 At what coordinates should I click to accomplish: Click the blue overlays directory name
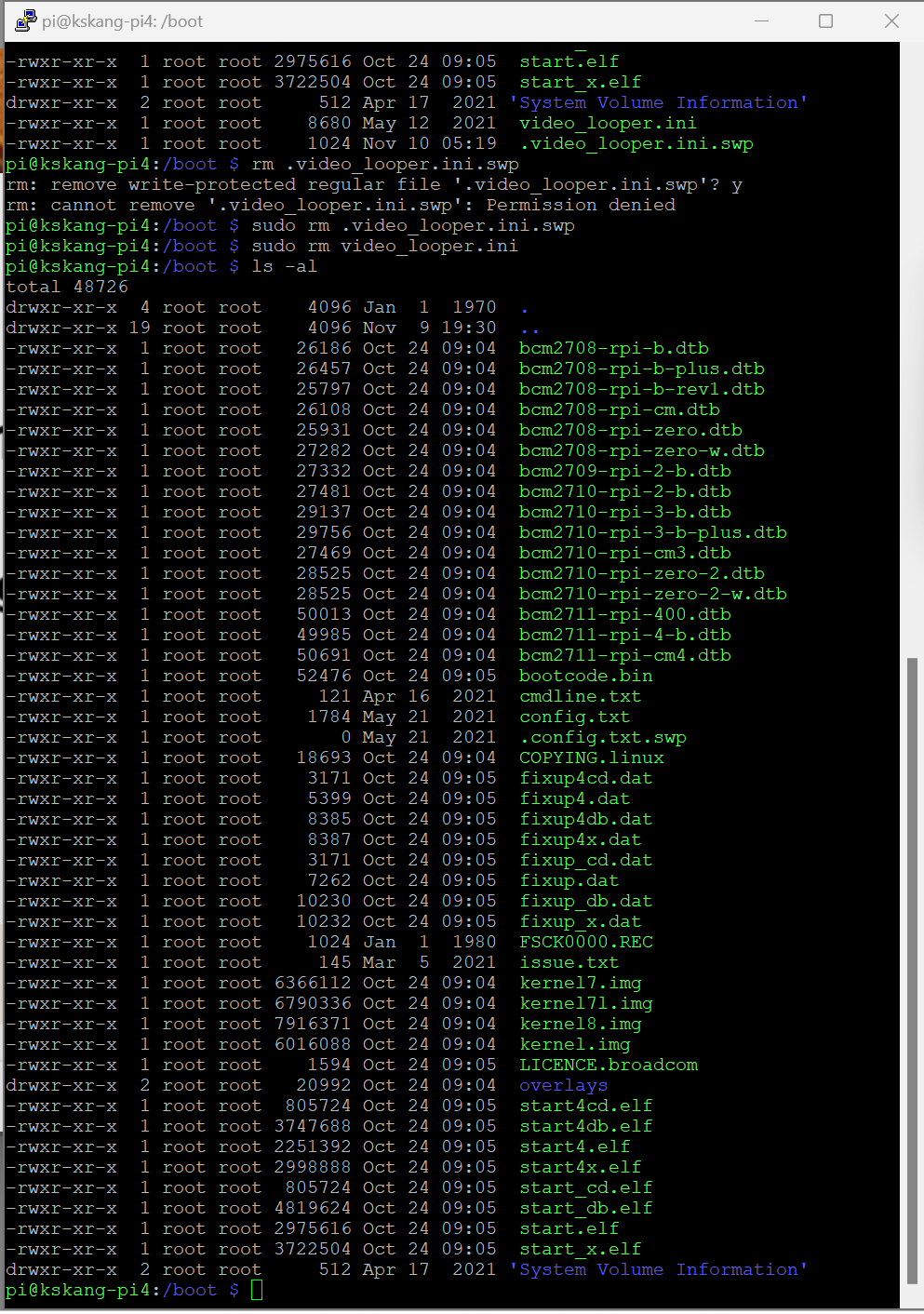pos(563,1085)
